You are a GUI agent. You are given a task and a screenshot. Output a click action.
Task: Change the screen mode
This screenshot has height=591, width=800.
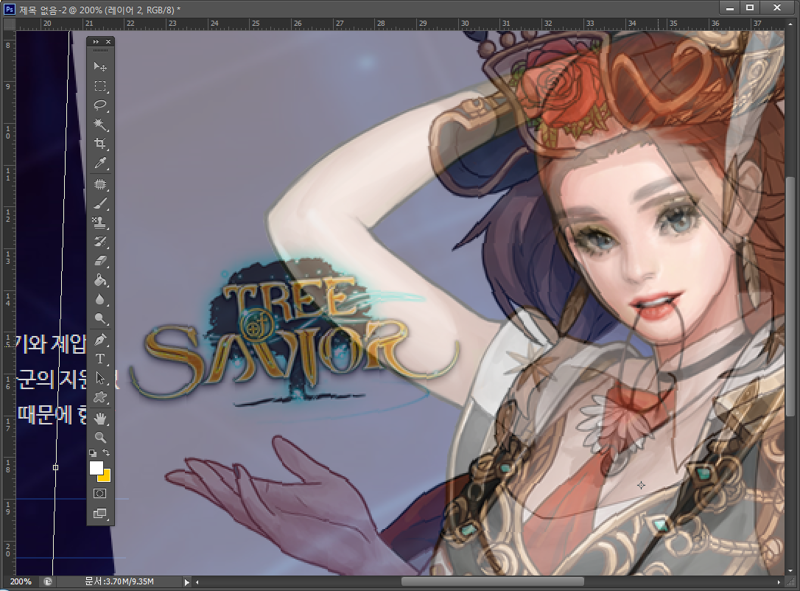(x=100, y=513)
